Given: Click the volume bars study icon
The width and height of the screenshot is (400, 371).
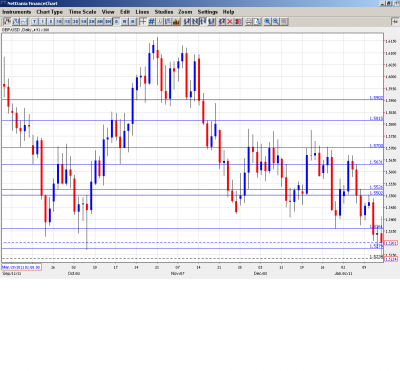Looking at the screenshot, I should (x=176, y=22).
